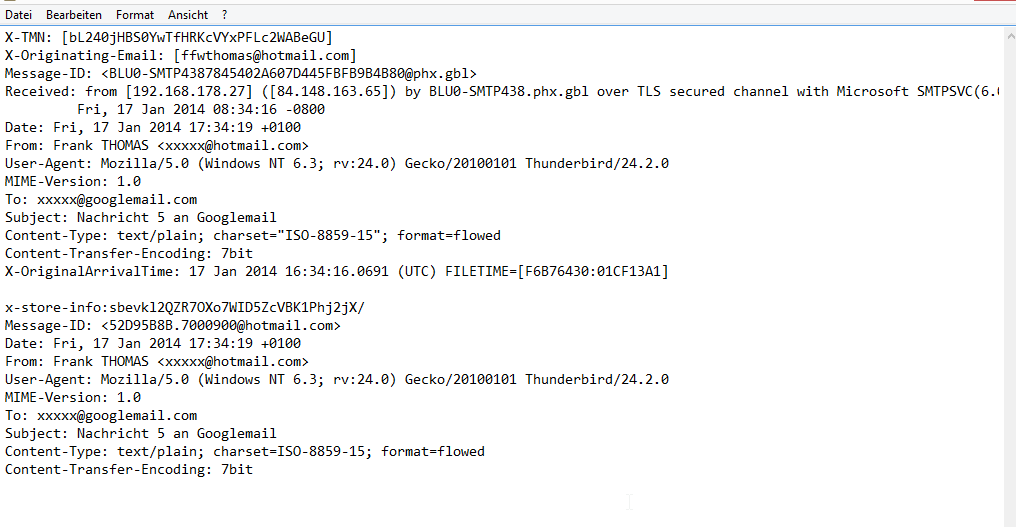Click the first Subject: Nachricht 5 line
Image resolution: width=1016 pixels, height=527 pixels.
point(140,218)
